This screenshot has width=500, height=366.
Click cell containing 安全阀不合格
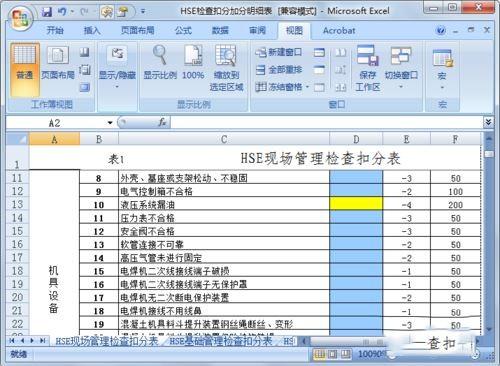click(224, 231)
